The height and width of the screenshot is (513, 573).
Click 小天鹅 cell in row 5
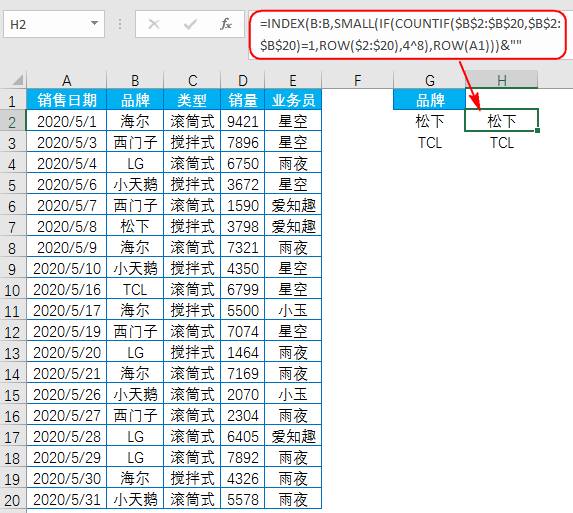[135, 184]
